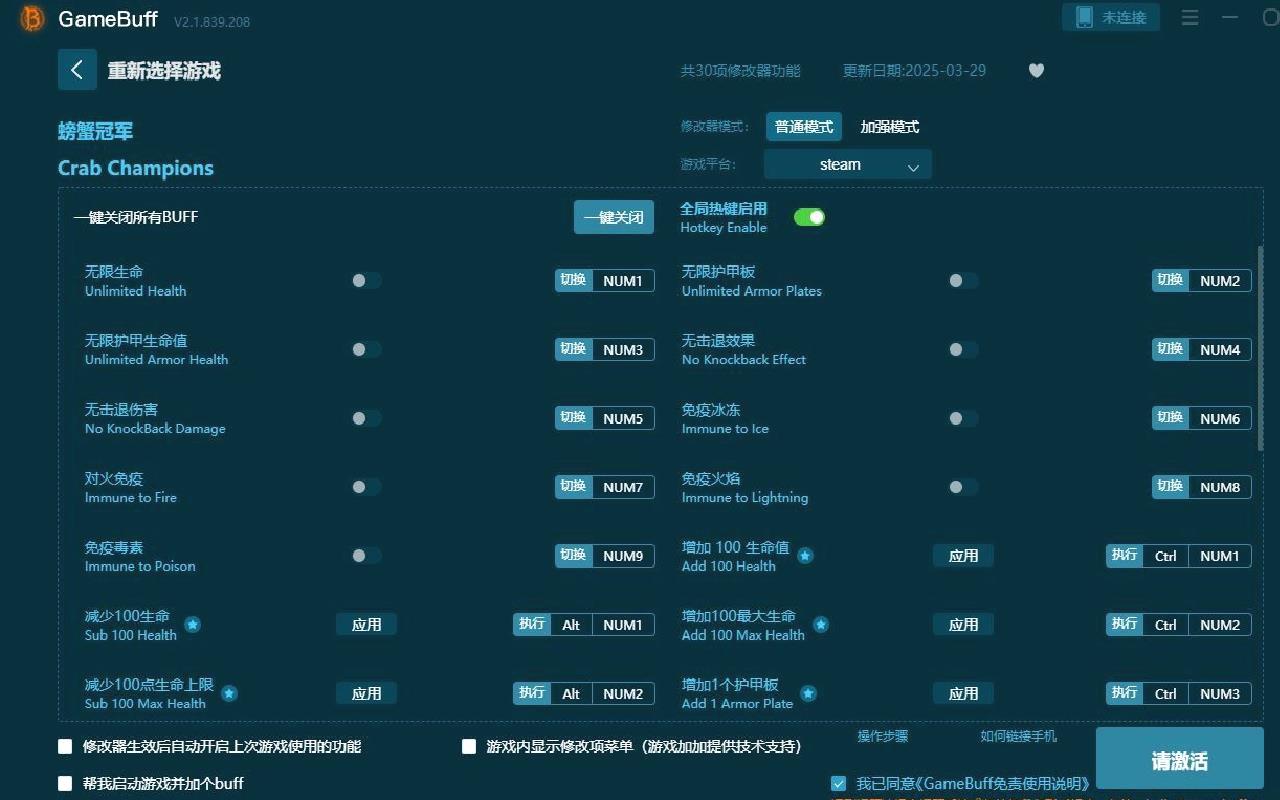Edit NUM5 hotkey for No KnockBack Damage

point(623,418)
